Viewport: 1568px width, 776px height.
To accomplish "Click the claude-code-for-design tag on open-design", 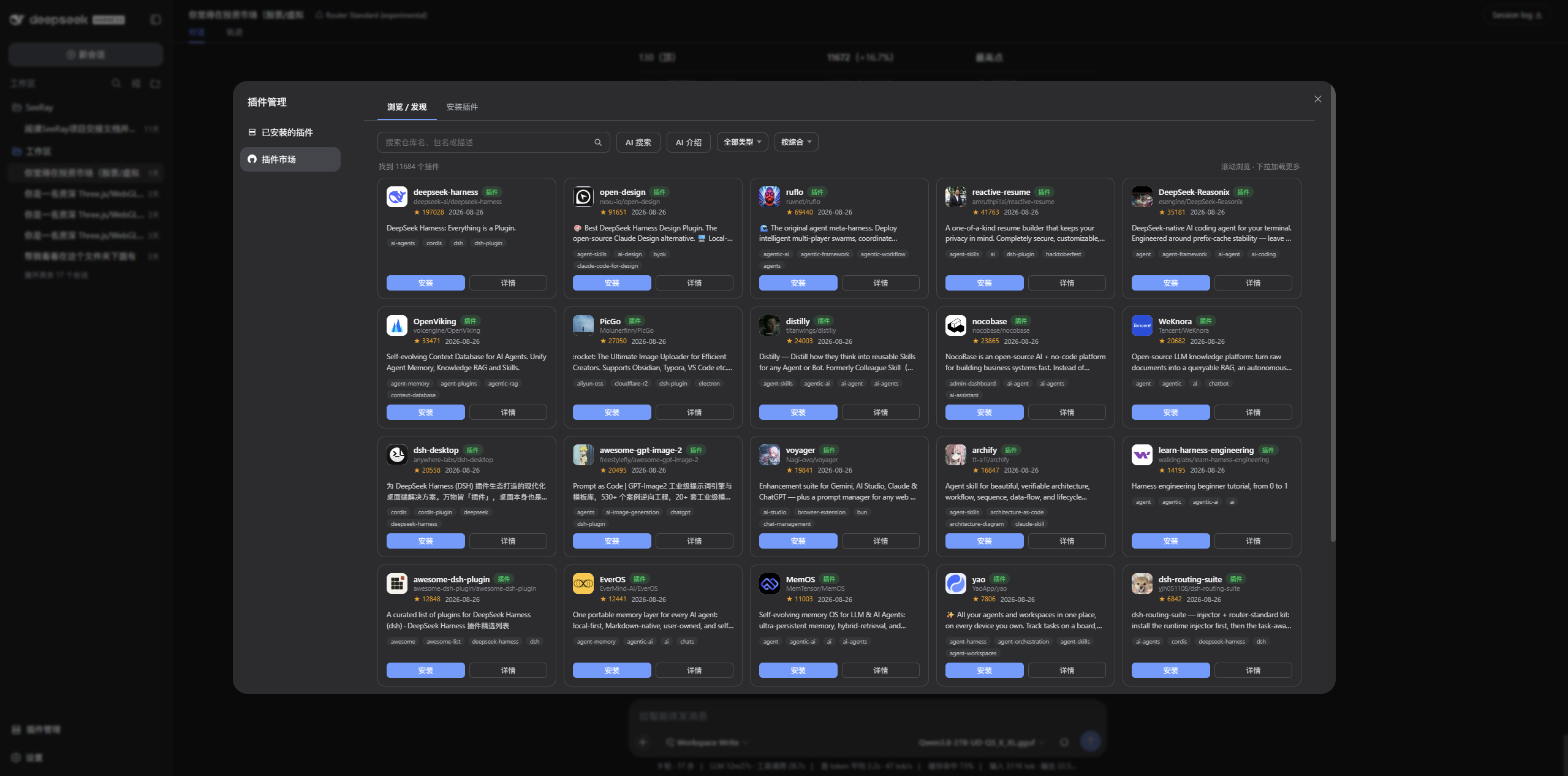I will (x=607, y=266).
